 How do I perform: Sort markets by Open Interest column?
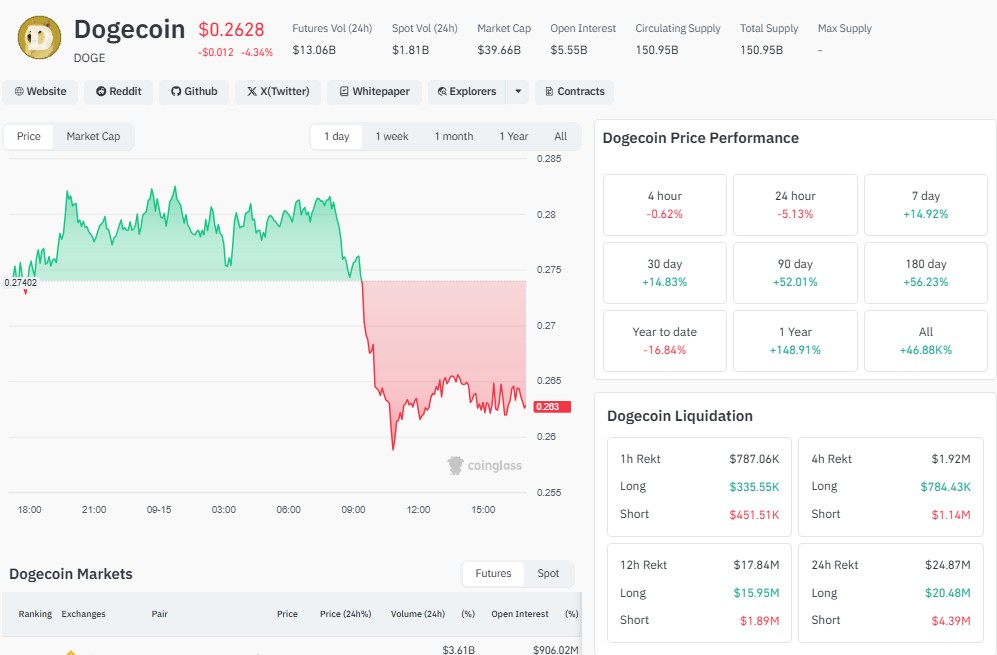click(x=519, y=614)
